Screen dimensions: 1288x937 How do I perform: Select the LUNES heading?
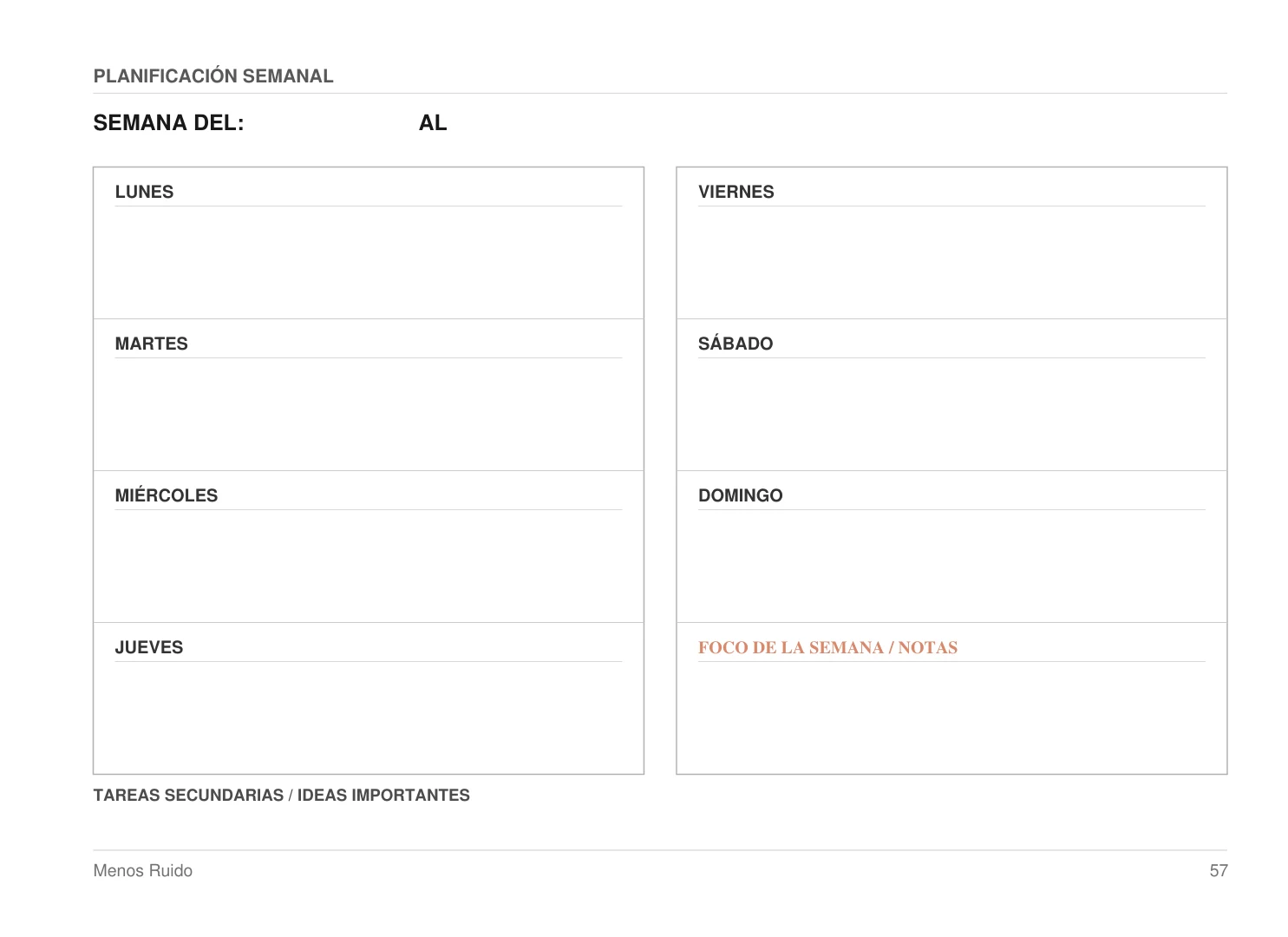144,192
